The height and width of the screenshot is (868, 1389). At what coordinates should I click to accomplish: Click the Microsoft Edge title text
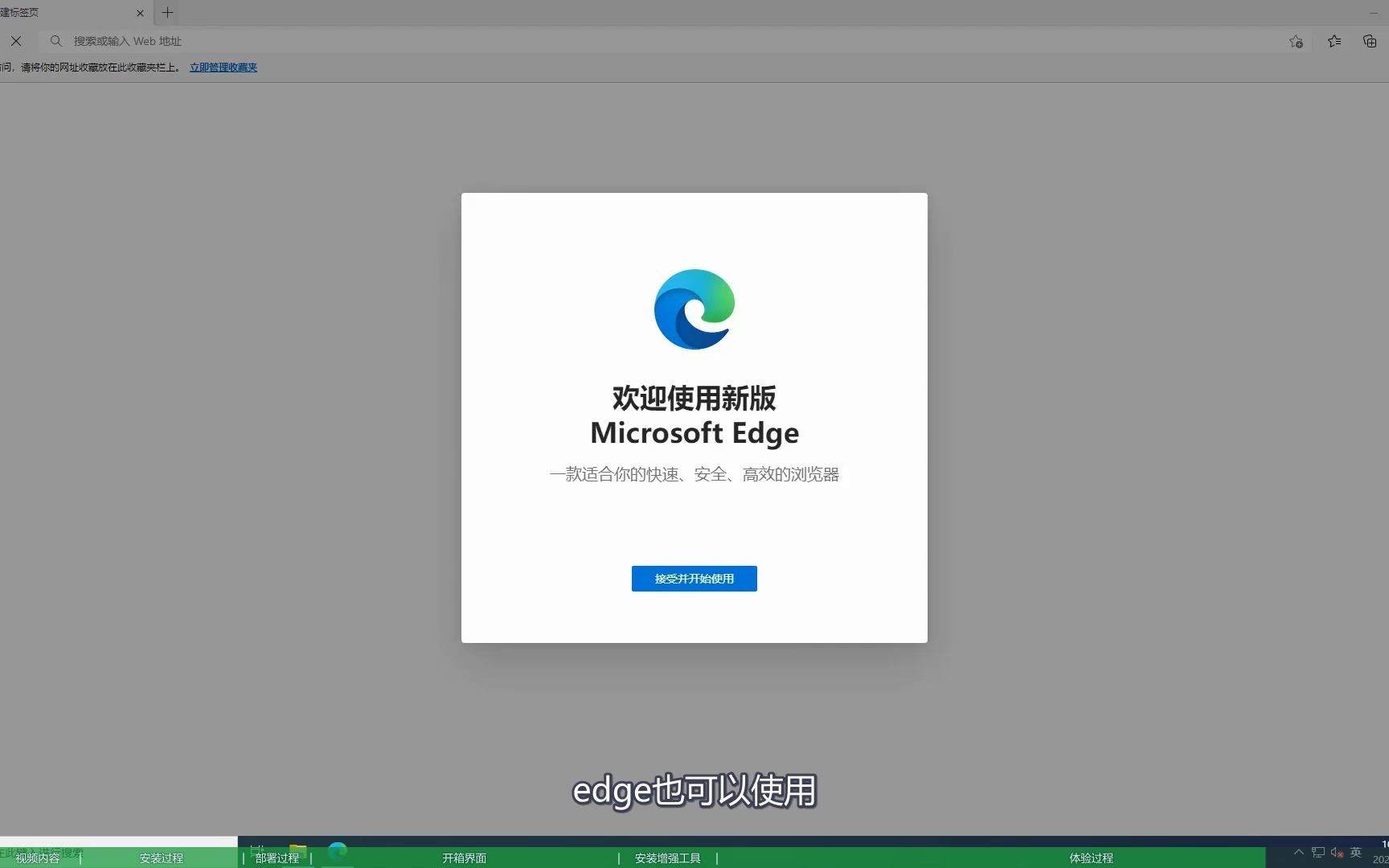coord(694,433)
